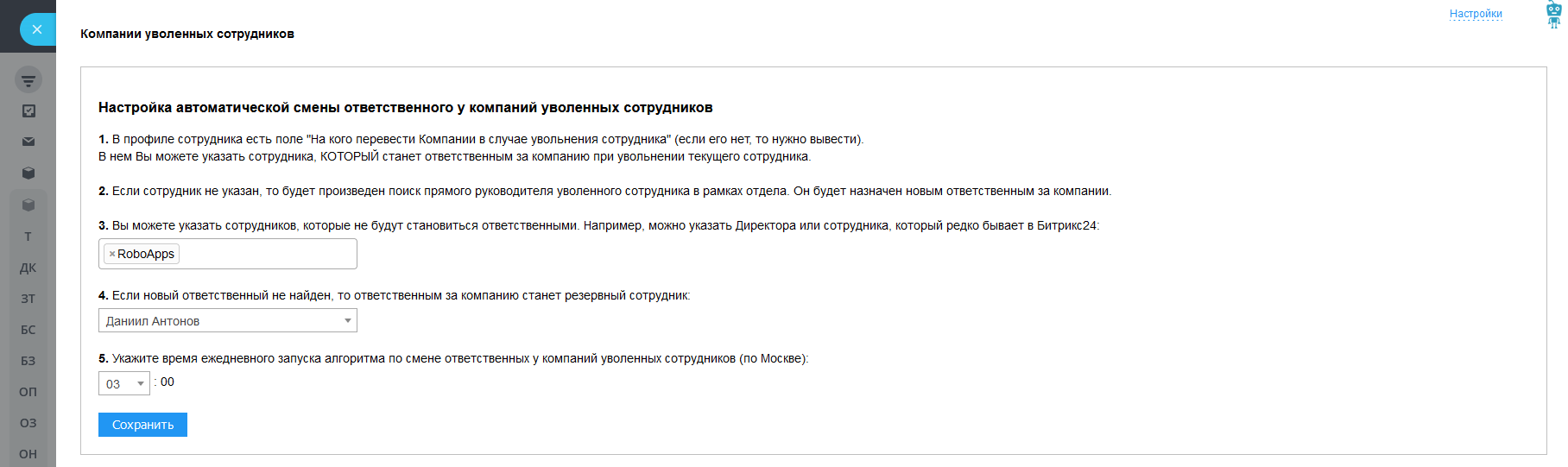1568x467 pixels.
Task: Click the dark cube icon below the envelope
Action: [x=28, y=173]
